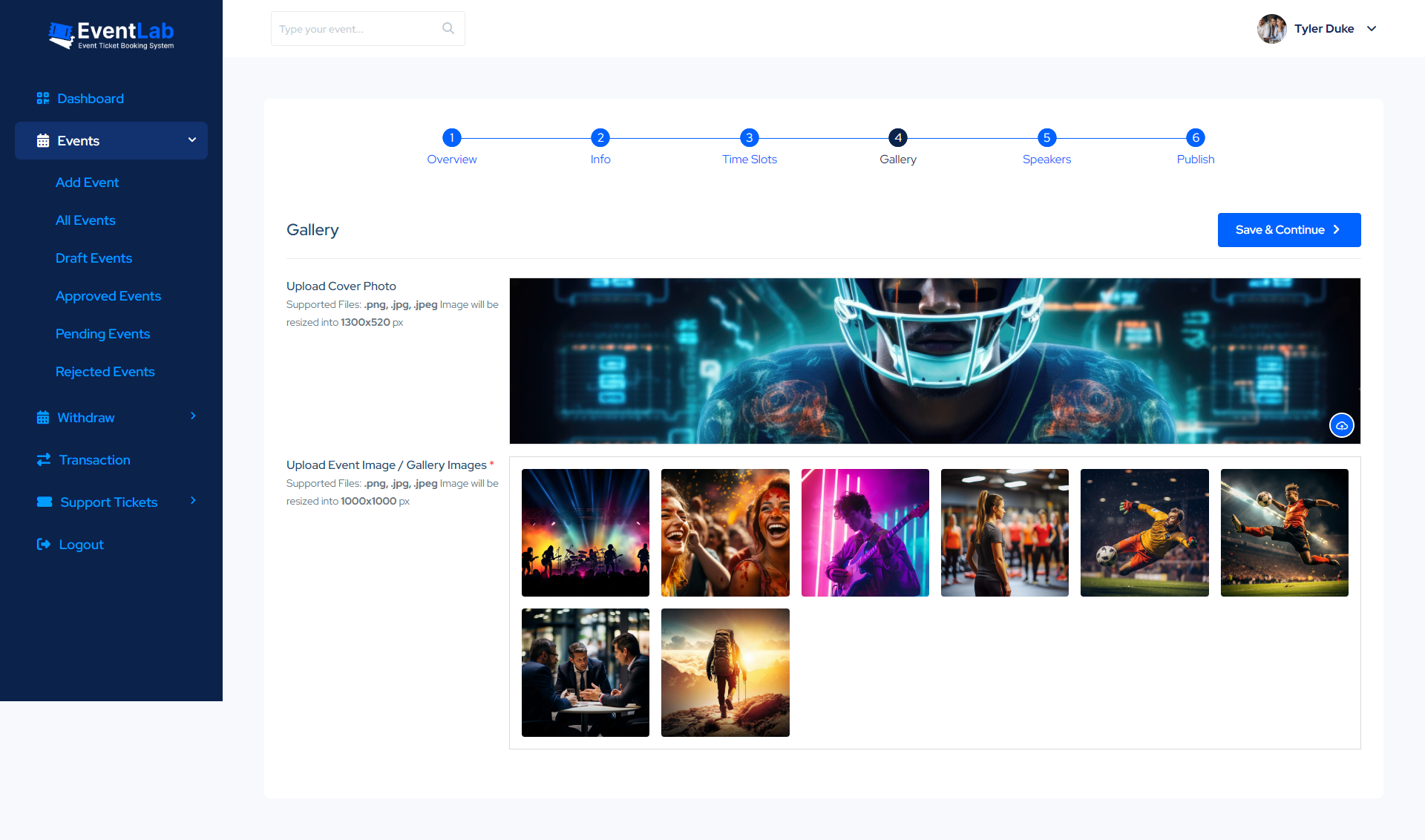Open the EventLab logo
This screenshot has width=1425, height=840.
(110, 34)
